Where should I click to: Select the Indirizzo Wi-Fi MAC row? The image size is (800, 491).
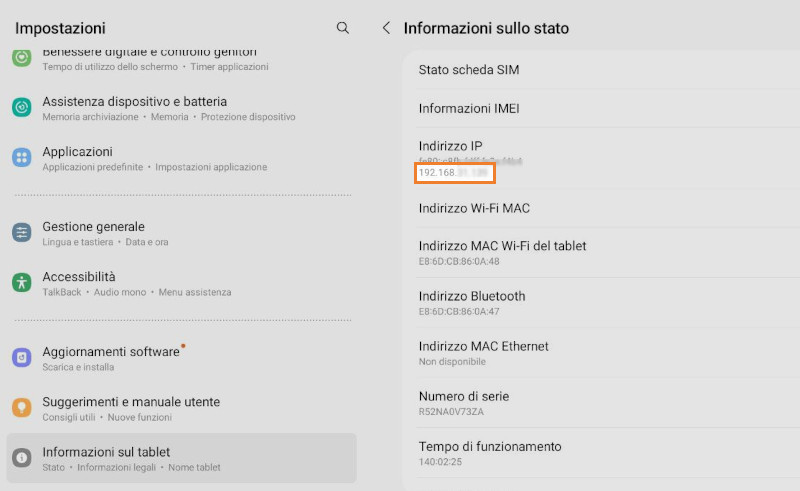607,208
